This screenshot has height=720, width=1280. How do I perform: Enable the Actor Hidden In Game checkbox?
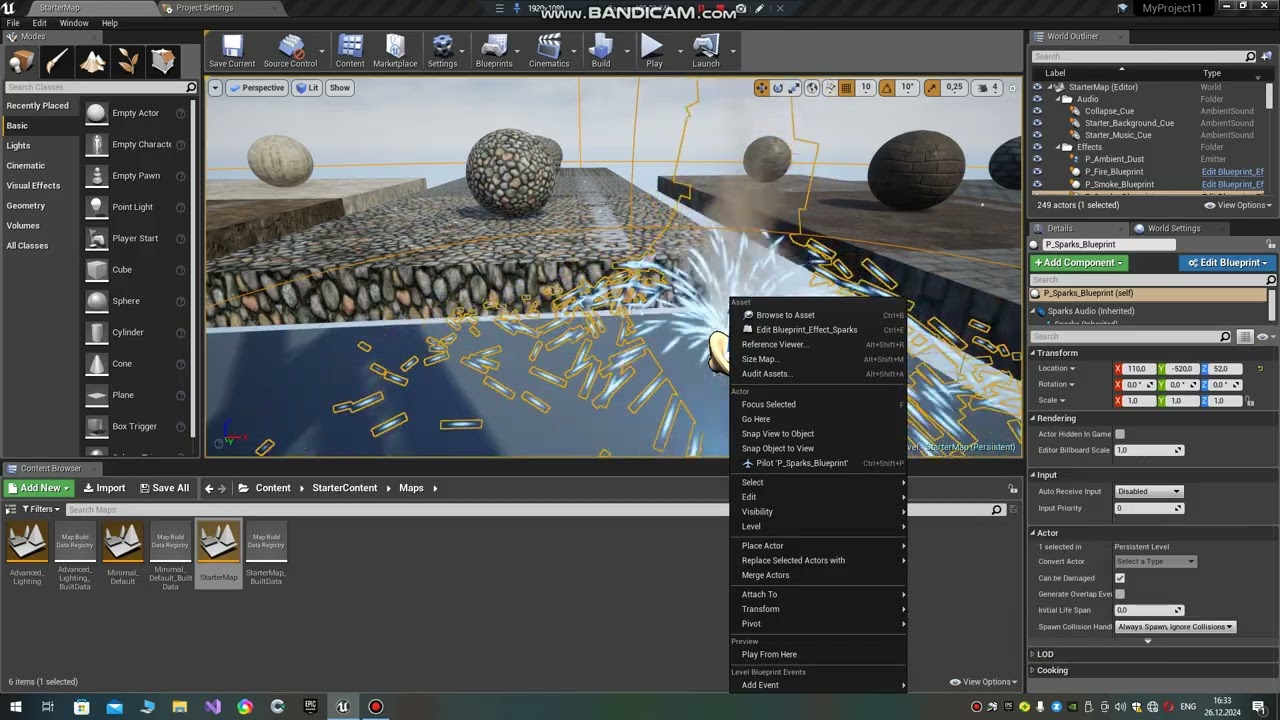click(1120, 434)
